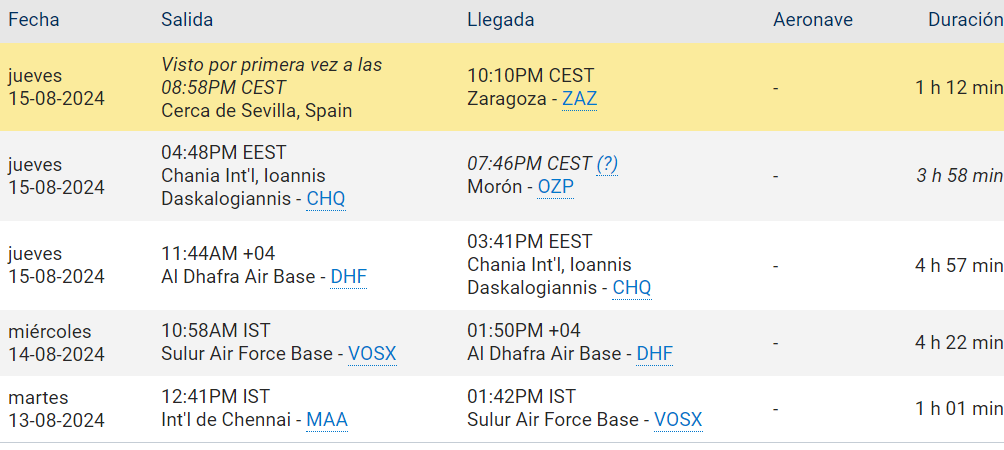
Task: Open the CHQ link in the Llegada column
Action: pyautogui.click(x=631, y=288)
